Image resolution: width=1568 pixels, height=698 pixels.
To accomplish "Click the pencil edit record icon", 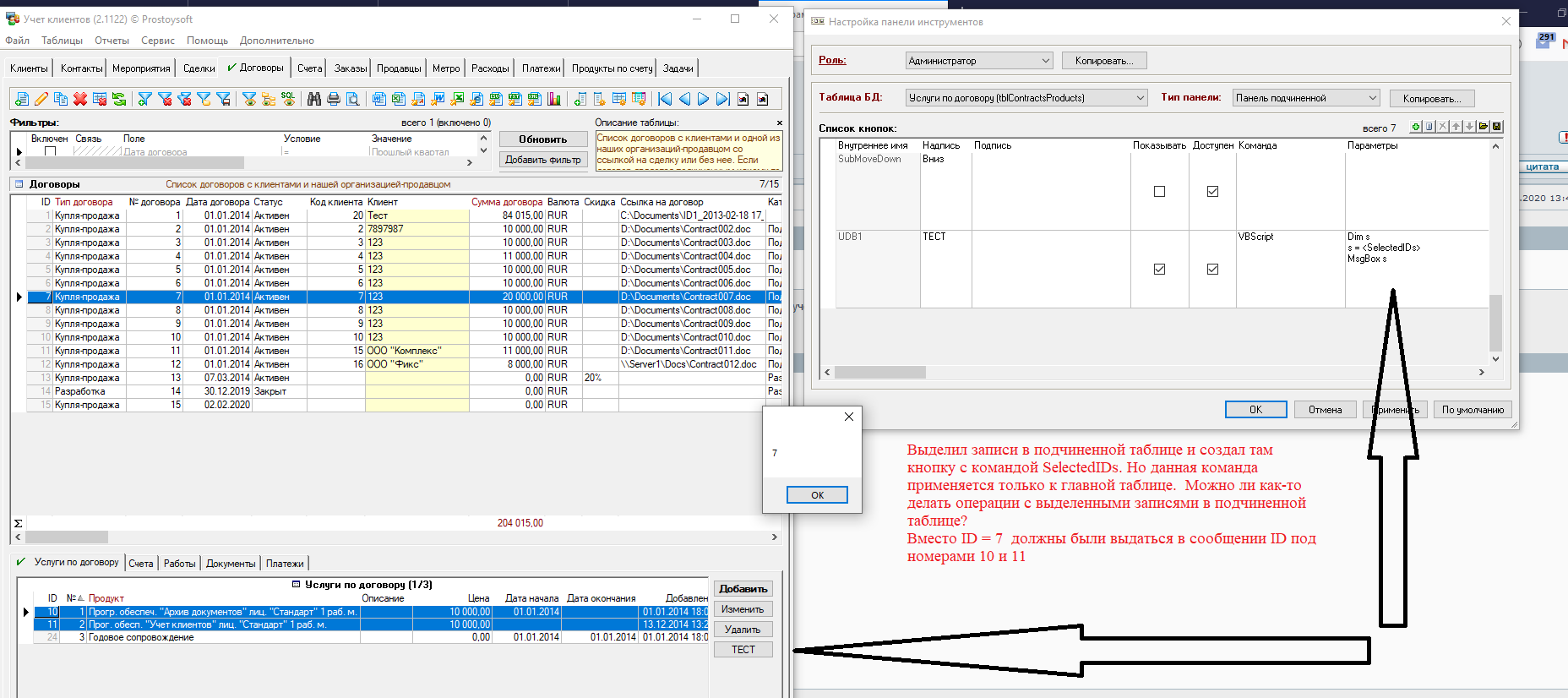I will 41,99.
